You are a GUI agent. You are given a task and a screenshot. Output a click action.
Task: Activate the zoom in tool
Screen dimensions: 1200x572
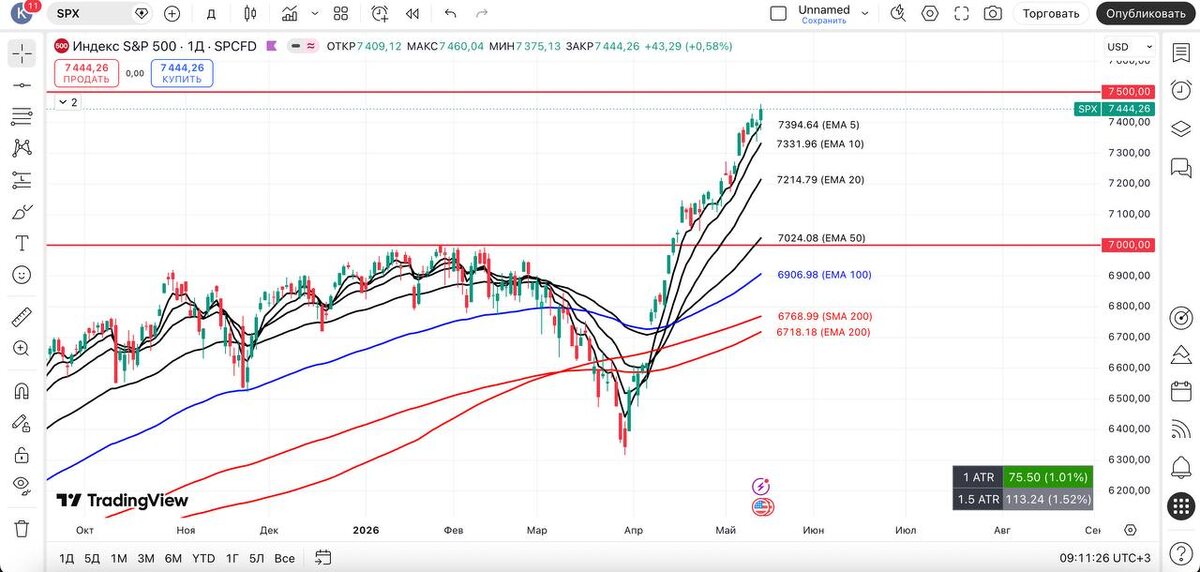[x=22, y=348]
